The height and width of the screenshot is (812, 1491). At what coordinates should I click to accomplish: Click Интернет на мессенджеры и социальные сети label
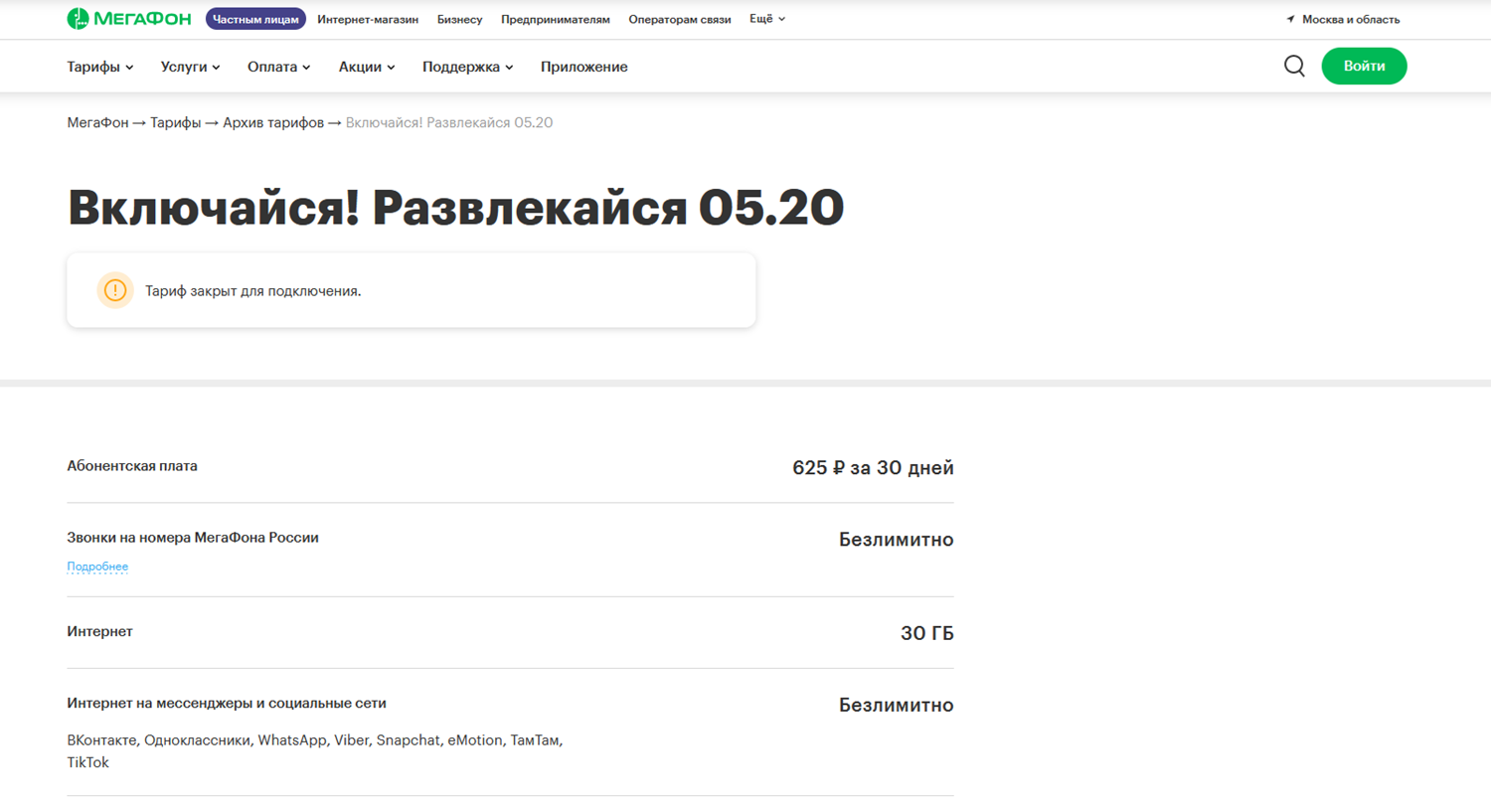[227, 703]
